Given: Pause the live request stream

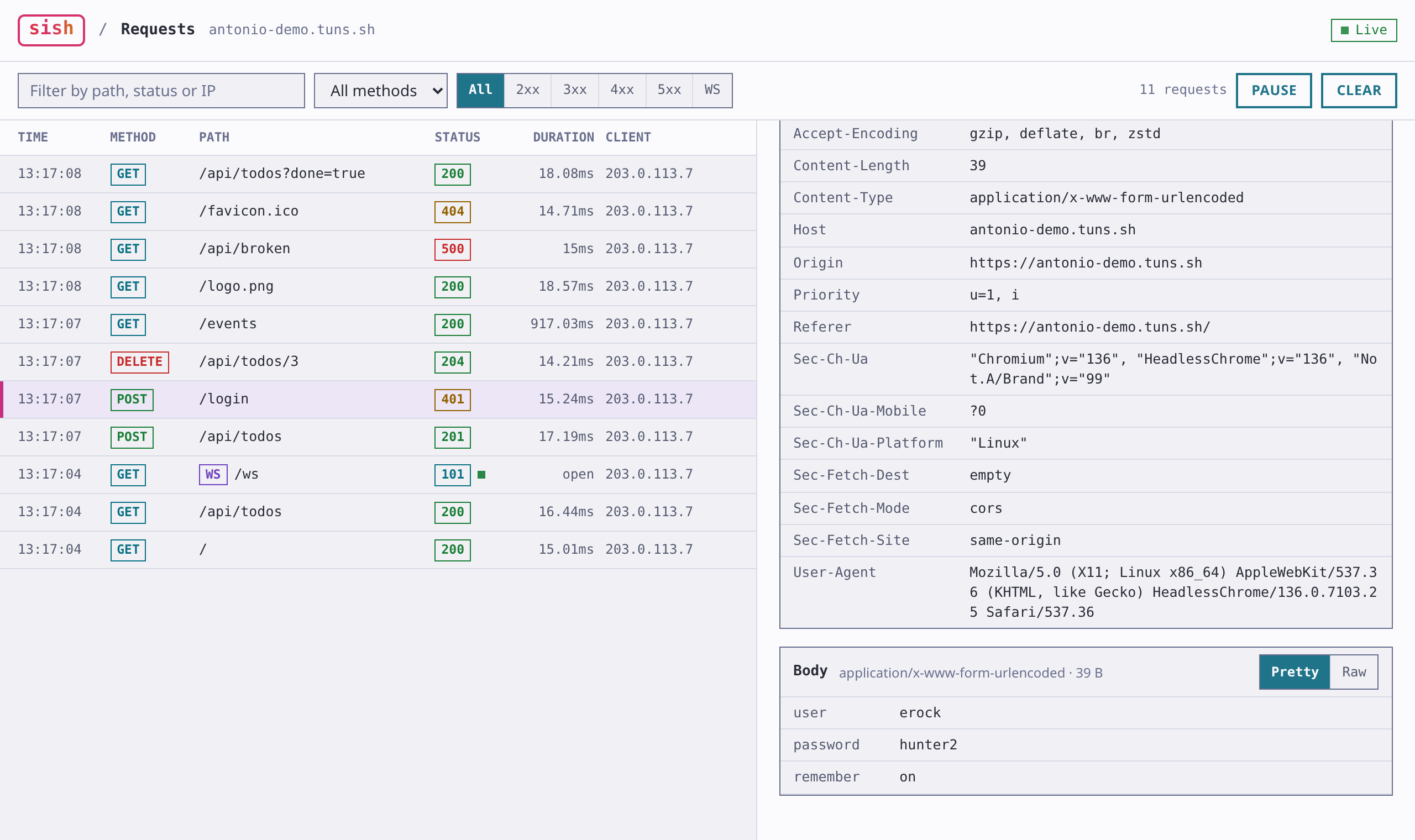Looking at the screenshot, I should (x=1273, y=91).
